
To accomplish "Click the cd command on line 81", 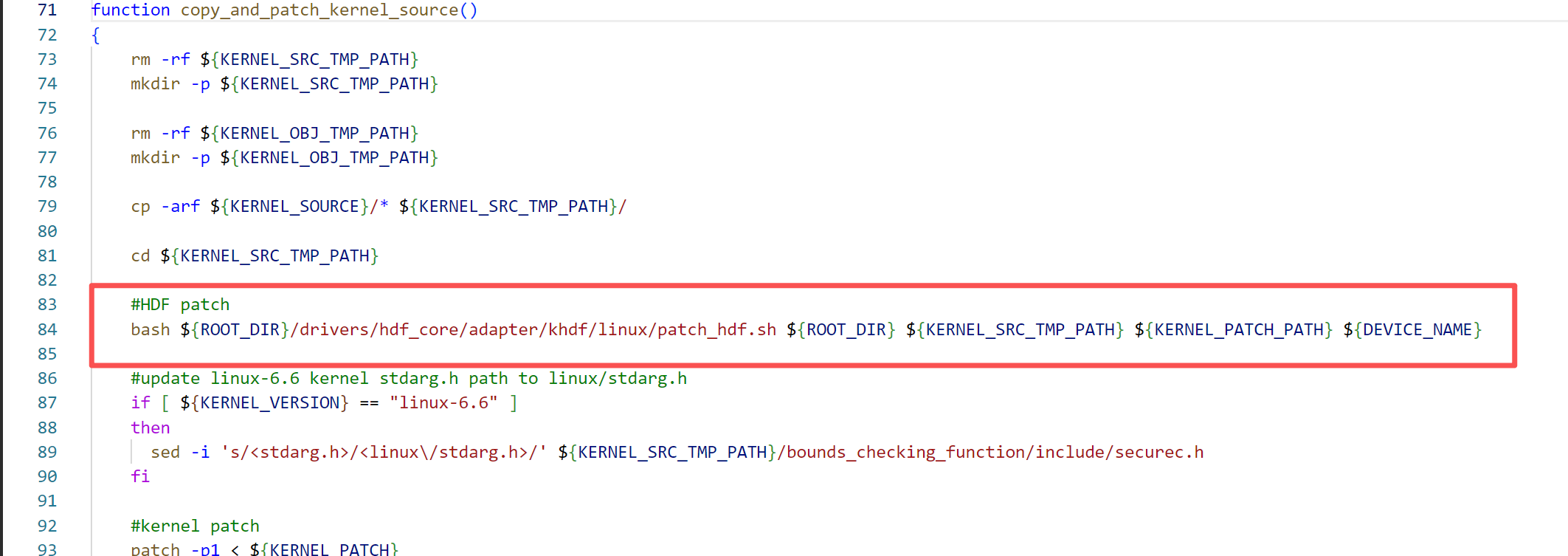I will 140,255.
